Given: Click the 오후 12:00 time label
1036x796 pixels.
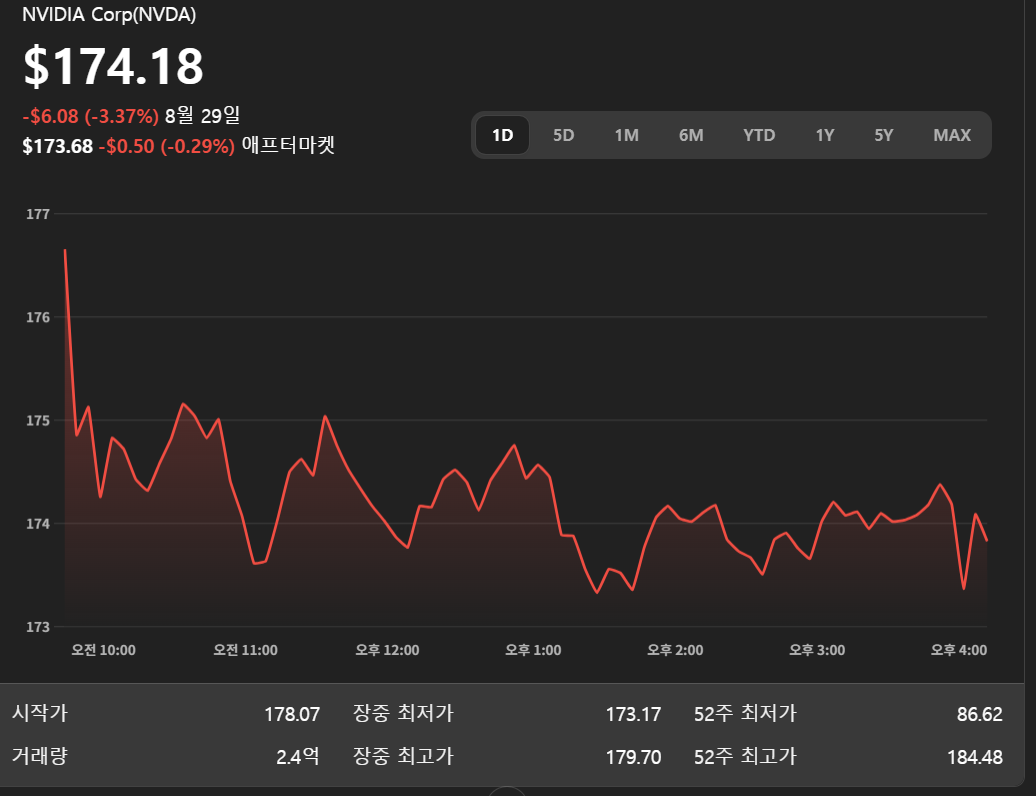Looking at the screenshot, I should click(387, 650).
